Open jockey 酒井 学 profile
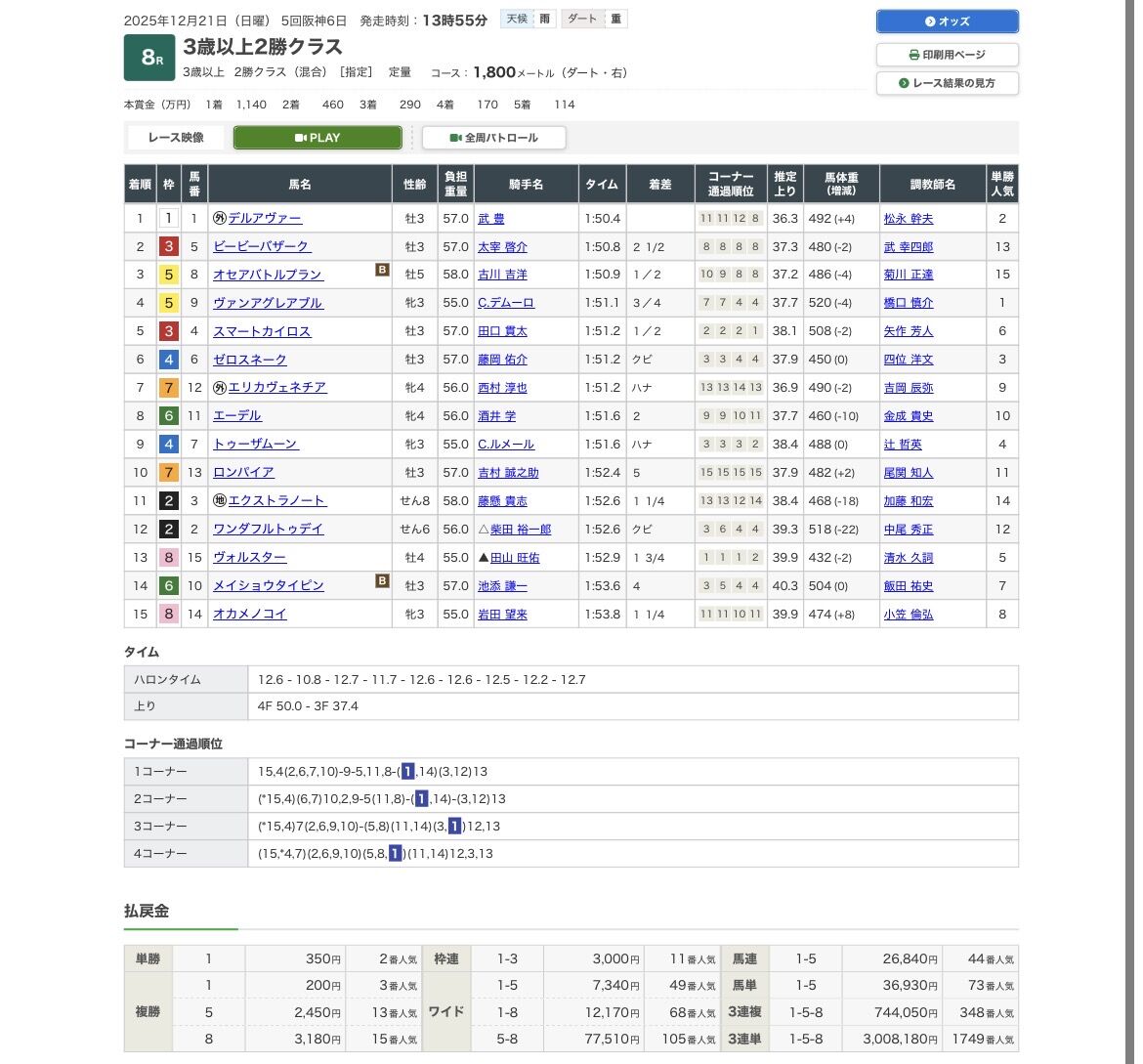 point(496,416)
